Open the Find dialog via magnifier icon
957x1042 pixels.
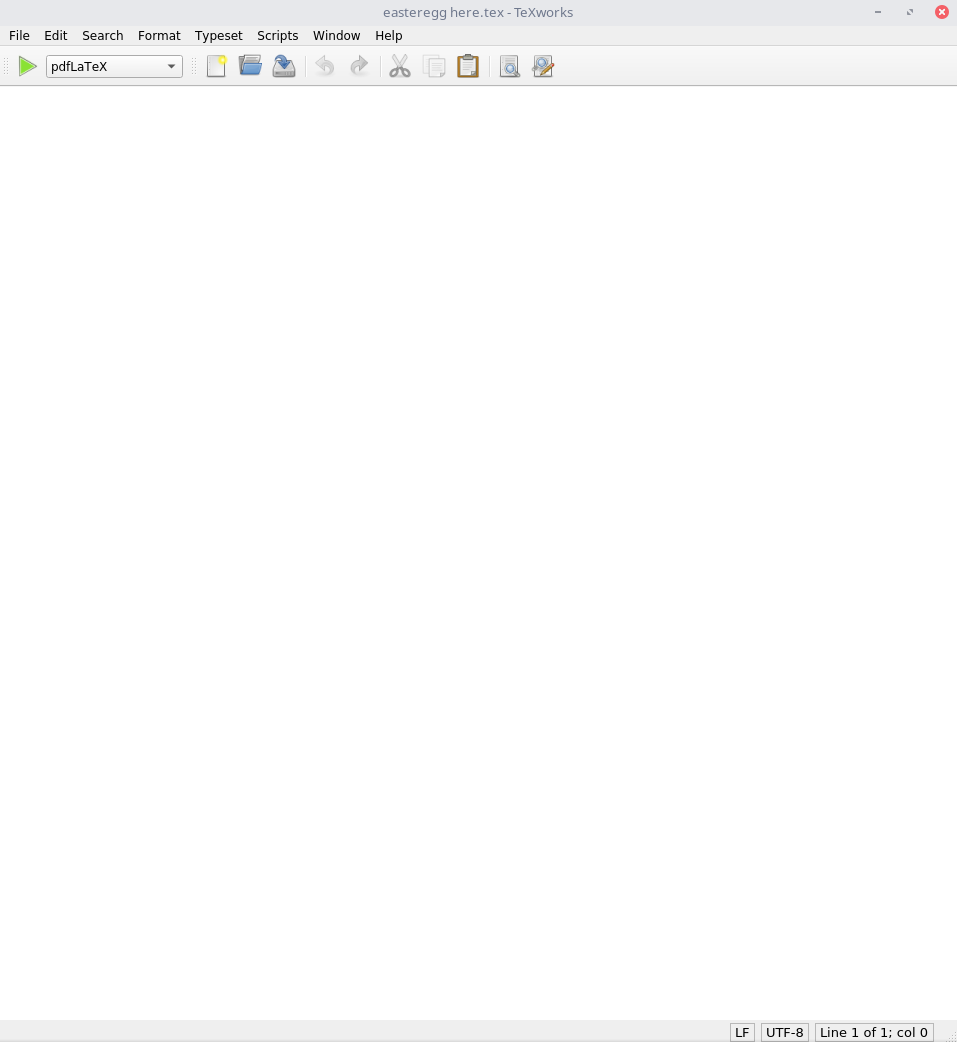pos(509,67)
